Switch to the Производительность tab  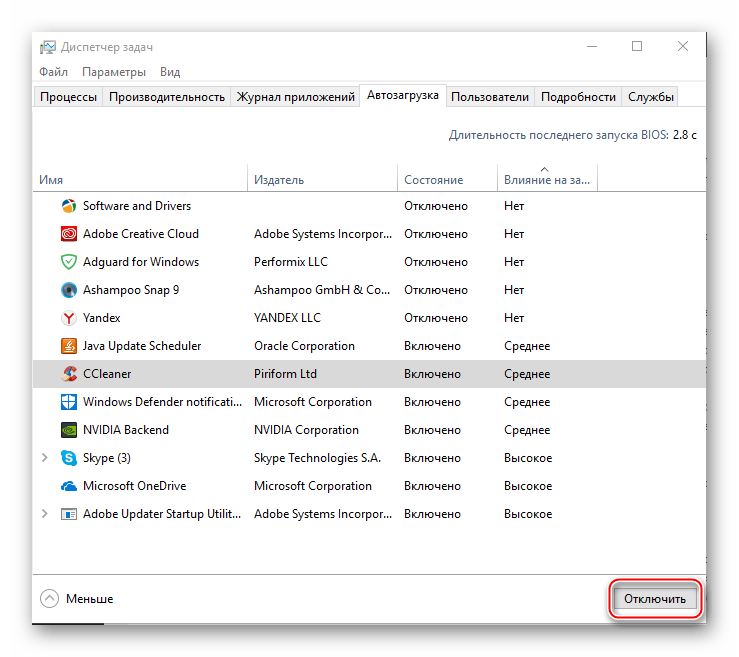[167, 97]
